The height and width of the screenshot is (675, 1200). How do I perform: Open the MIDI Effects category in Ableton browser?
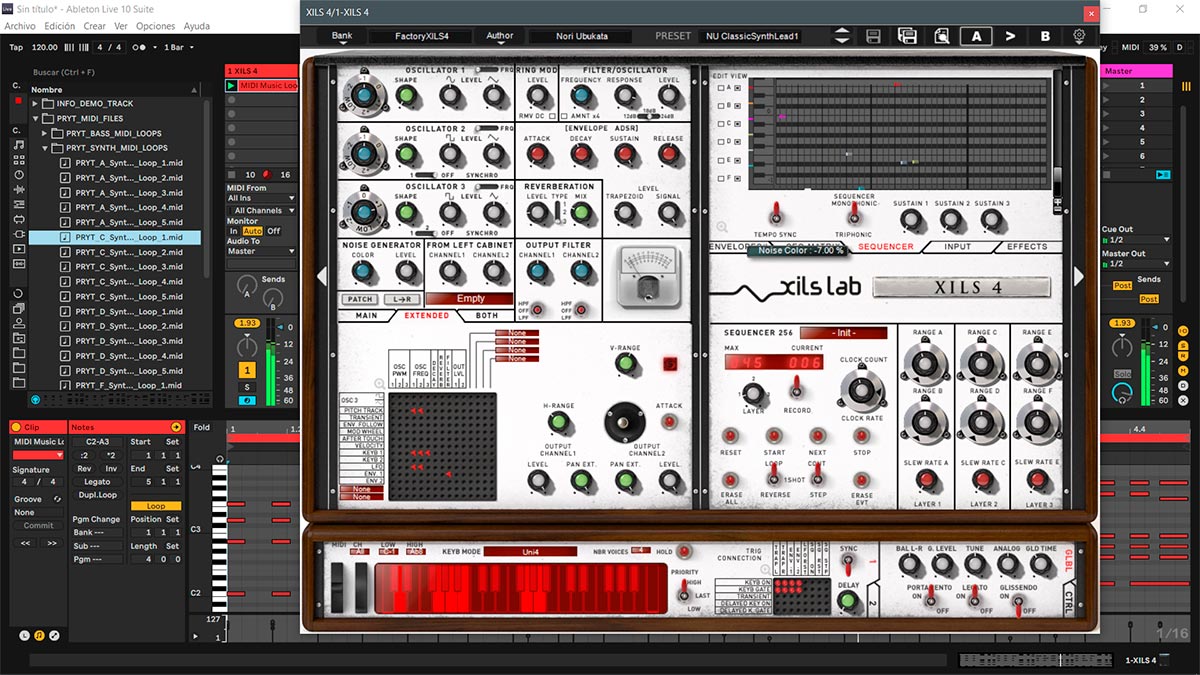18,204
